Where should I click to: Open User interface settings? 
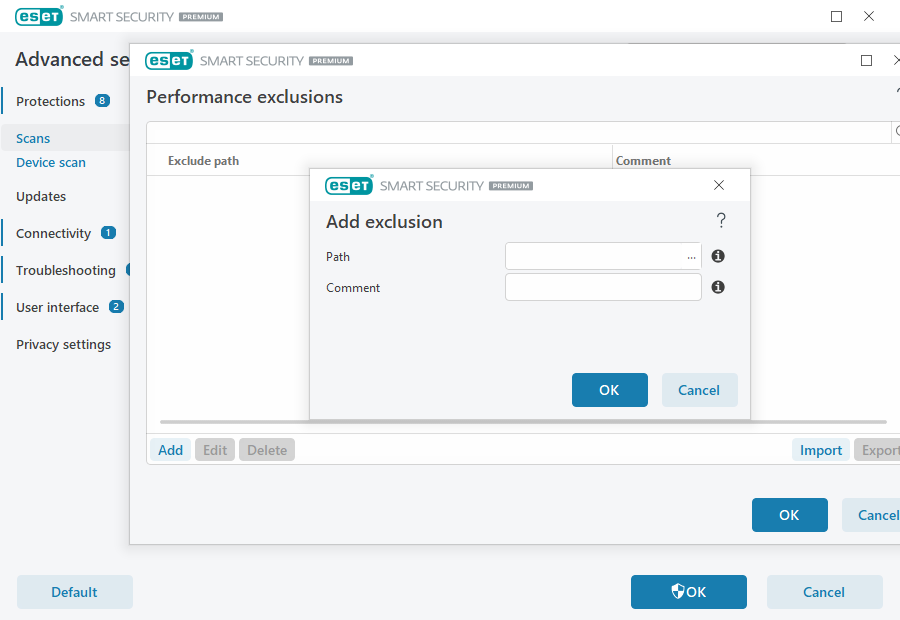tap(57, 307)
